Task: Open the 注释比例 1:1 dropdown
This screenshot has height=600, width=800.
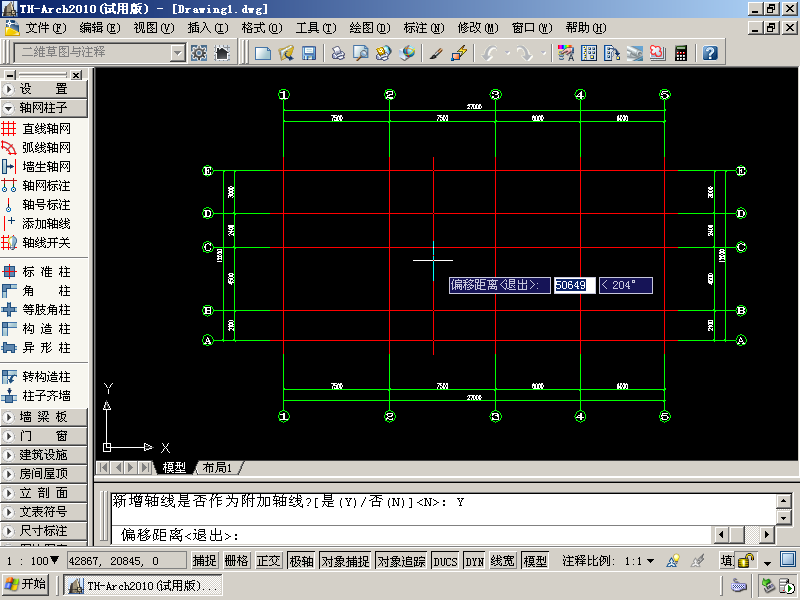Action: click(x=651, y=561)
